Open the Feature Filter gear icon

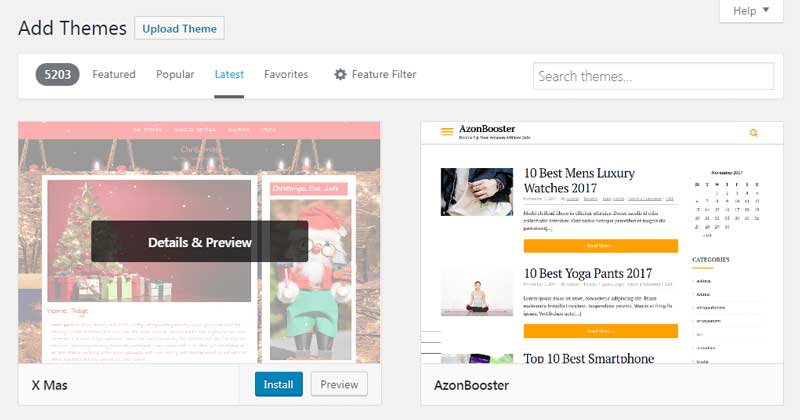340,75
